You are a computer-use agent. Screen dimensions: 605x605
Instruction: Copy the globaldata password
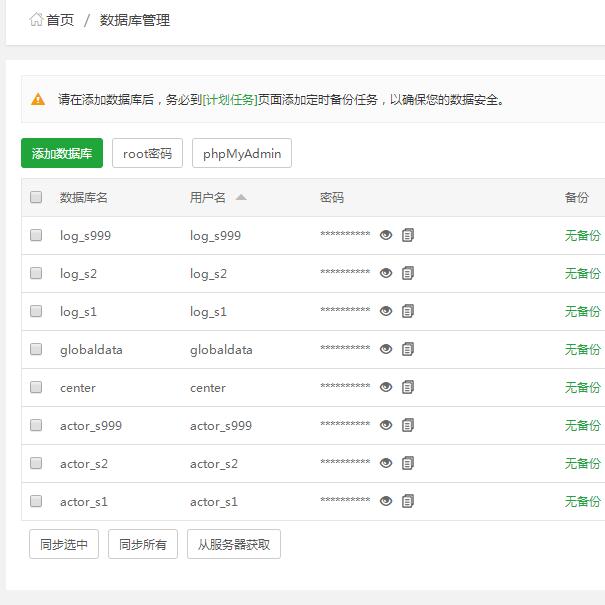click(x=408, y=349)
